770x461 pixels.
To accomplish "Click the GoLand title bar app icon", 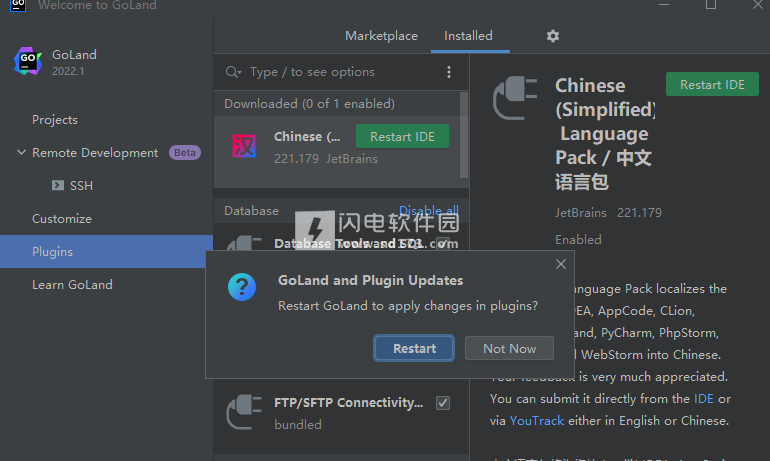I will point(18,5).
